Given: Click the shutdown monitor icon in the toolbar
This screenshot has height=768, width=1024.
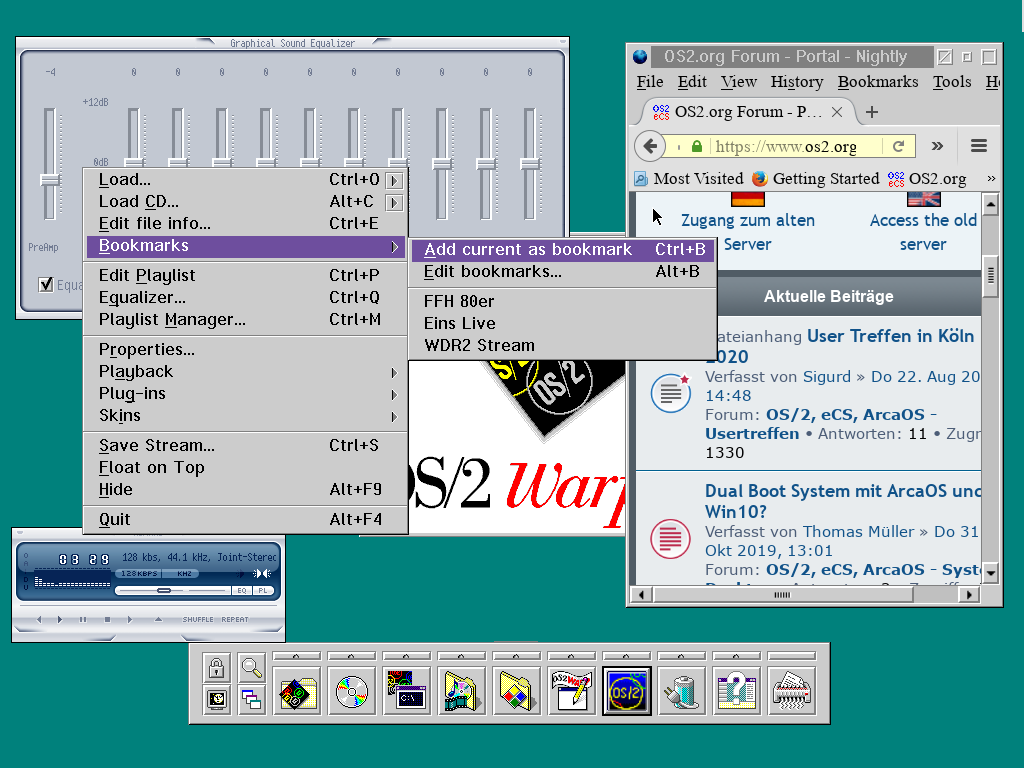Looking at the screenshot, I should (217, 699).
